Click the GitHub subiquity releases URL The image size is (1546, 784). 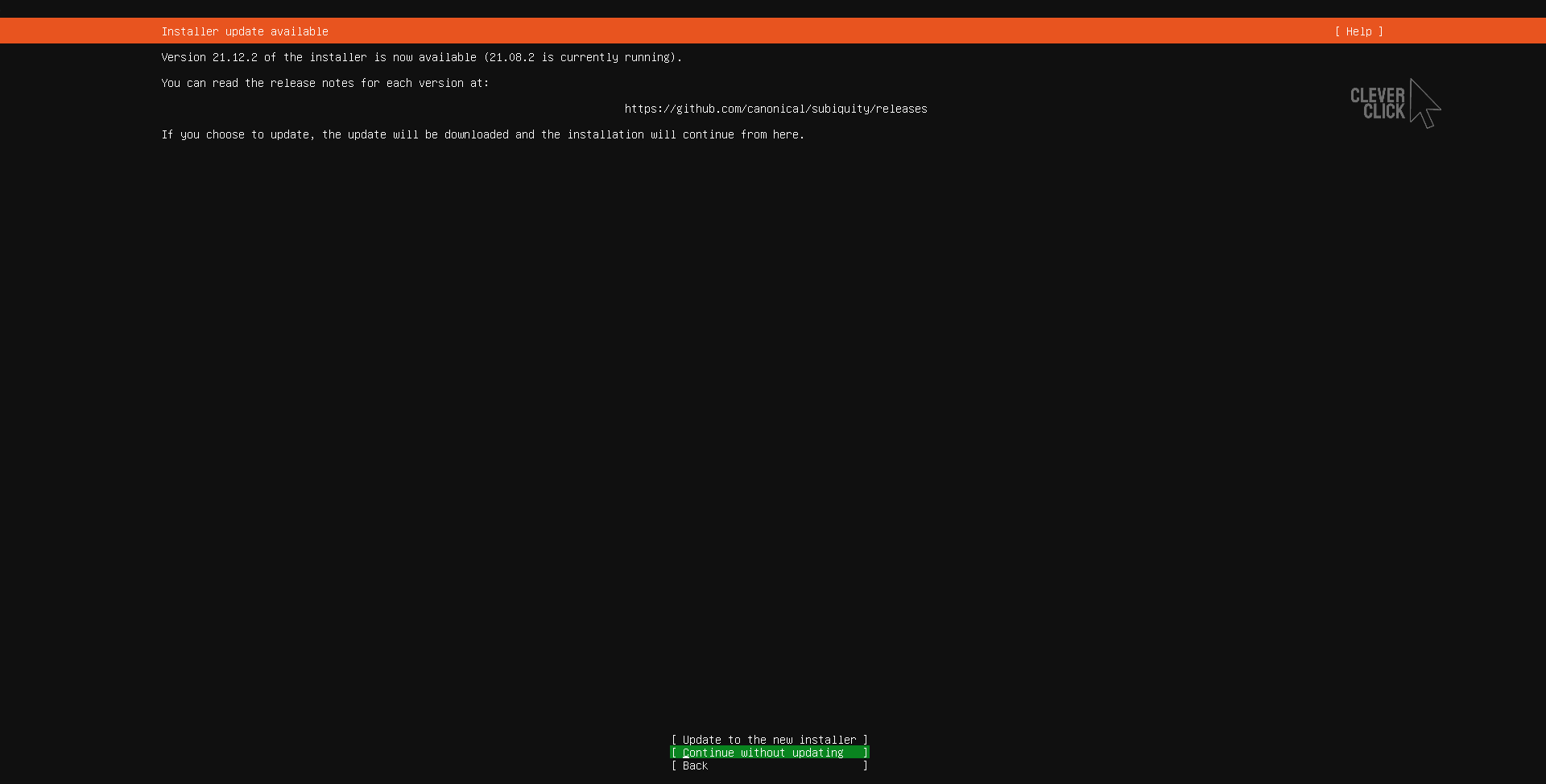[775, 109]
